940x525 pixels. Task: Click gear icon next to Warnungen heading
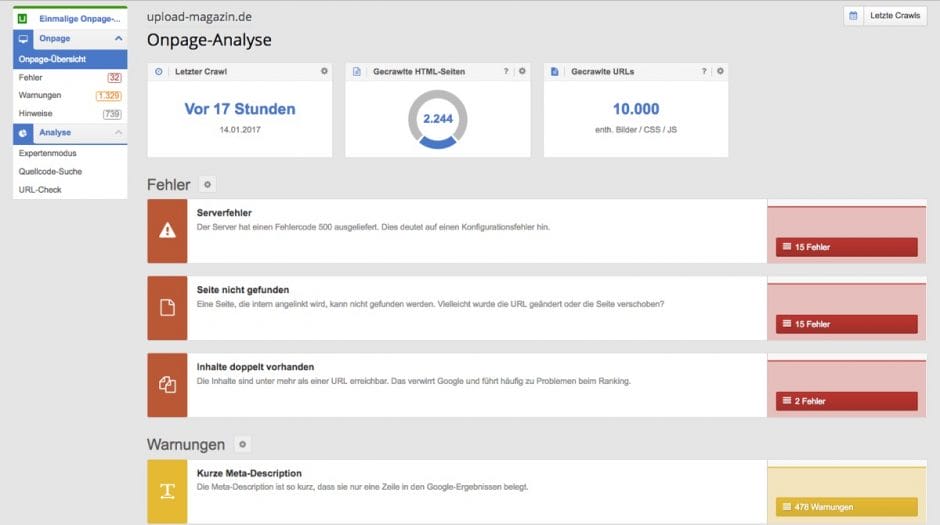click(242, 444)
